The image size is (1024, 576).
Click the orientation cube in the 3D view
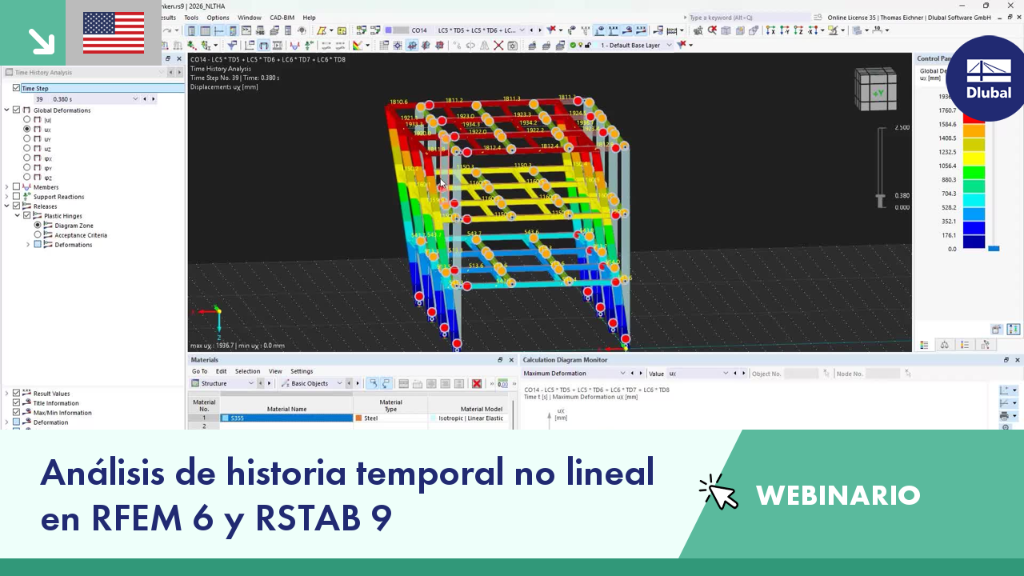coord(876,89)
